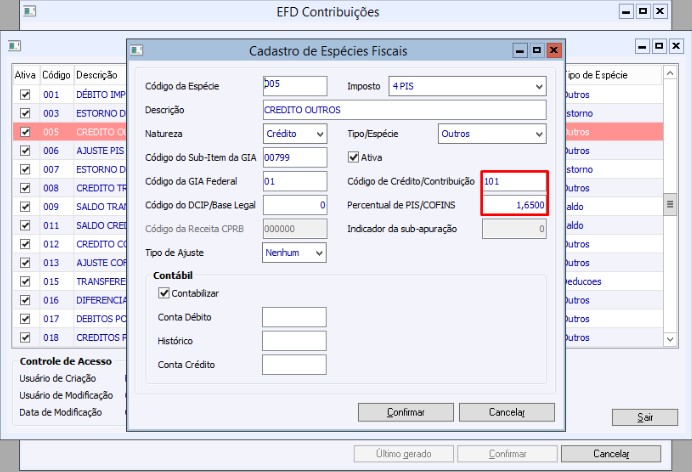Open the Imposto dropdown

pyautogui.click(x=539, y=86)
